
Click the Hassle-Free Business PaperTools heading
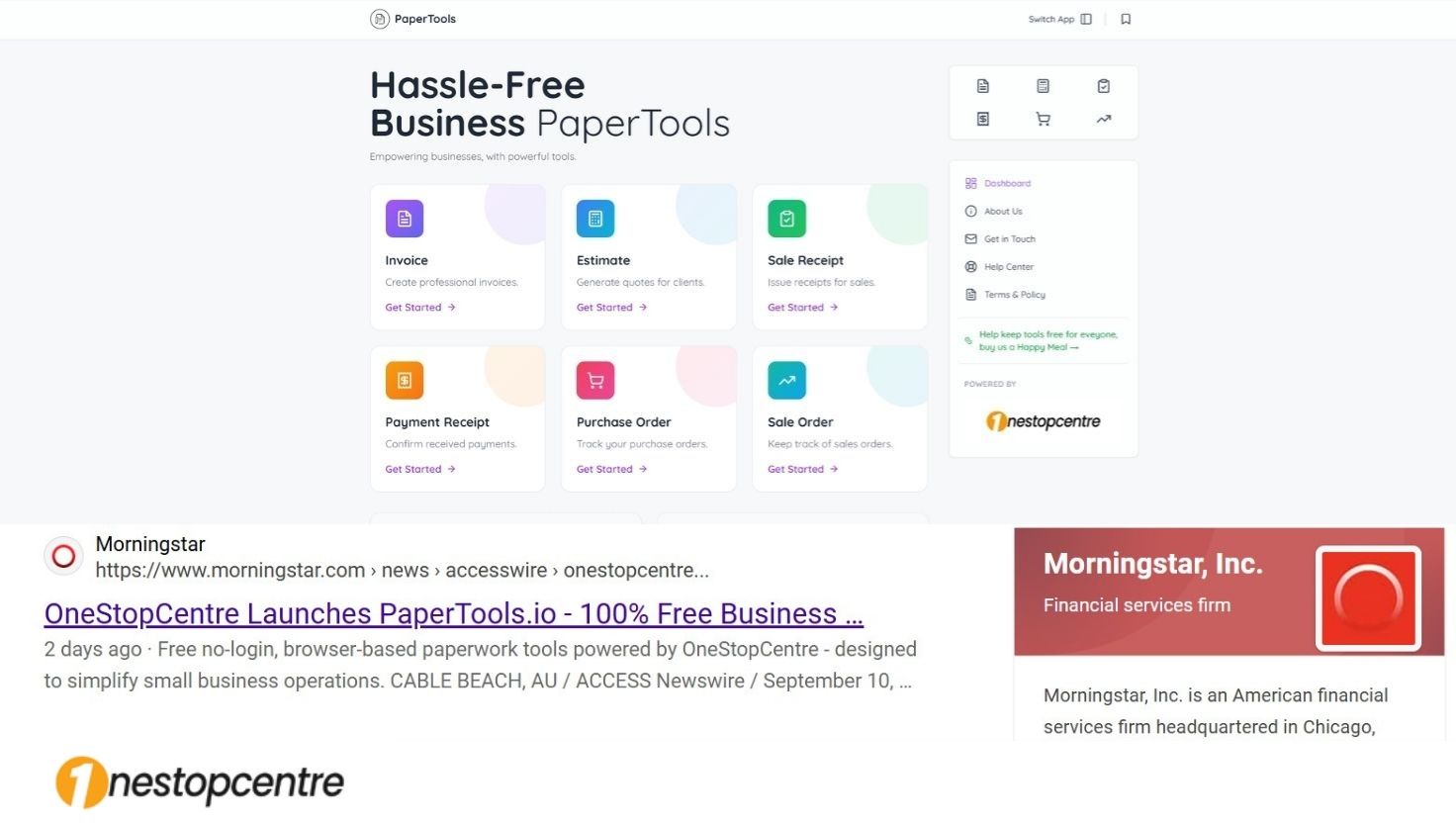[x=550, y=104]
